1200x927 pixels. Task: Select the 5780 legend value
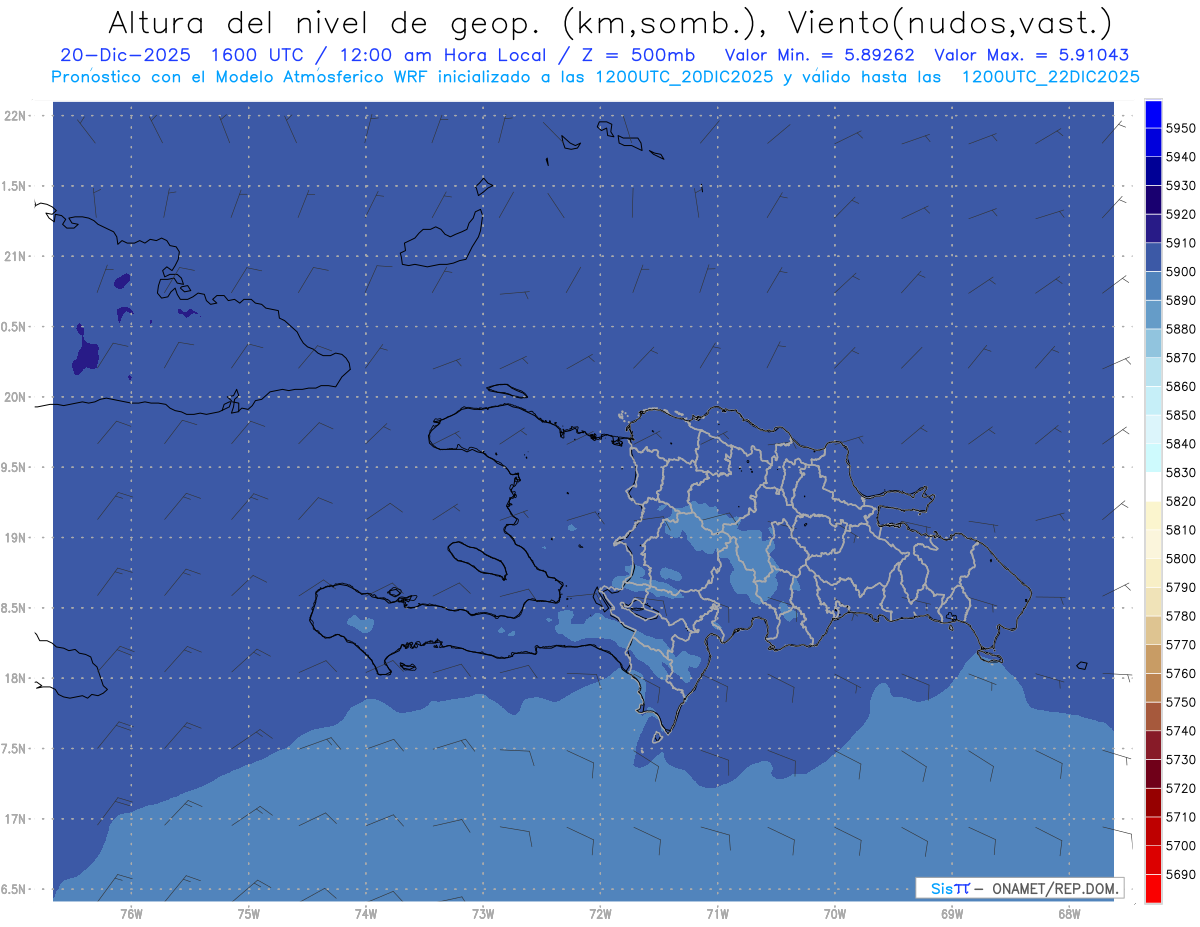(x=1181, y=616)
